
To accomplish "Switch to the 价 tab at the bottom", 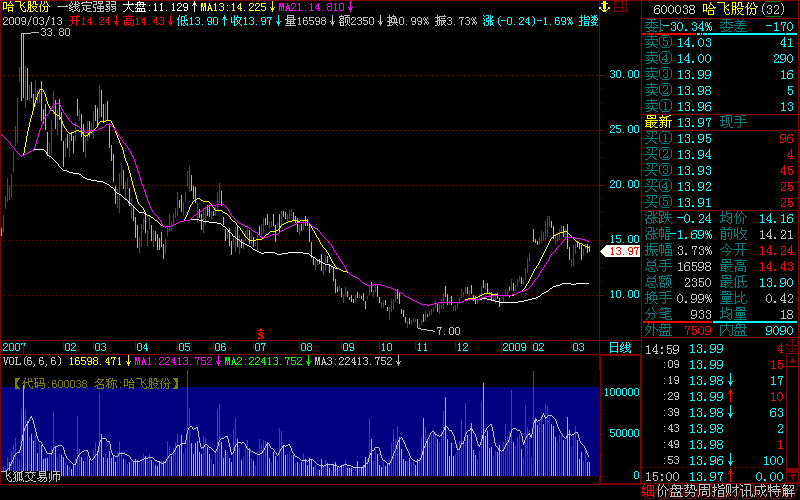I will click(663, 492).
